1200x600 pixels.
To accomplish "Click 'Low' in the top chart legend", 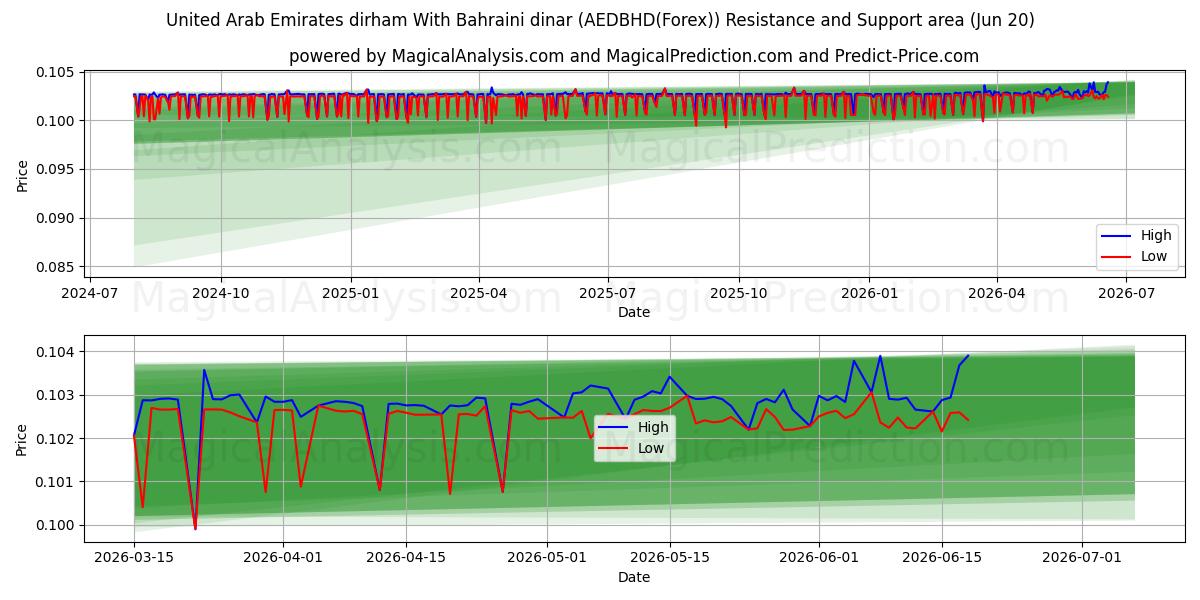I will 1154,256.
